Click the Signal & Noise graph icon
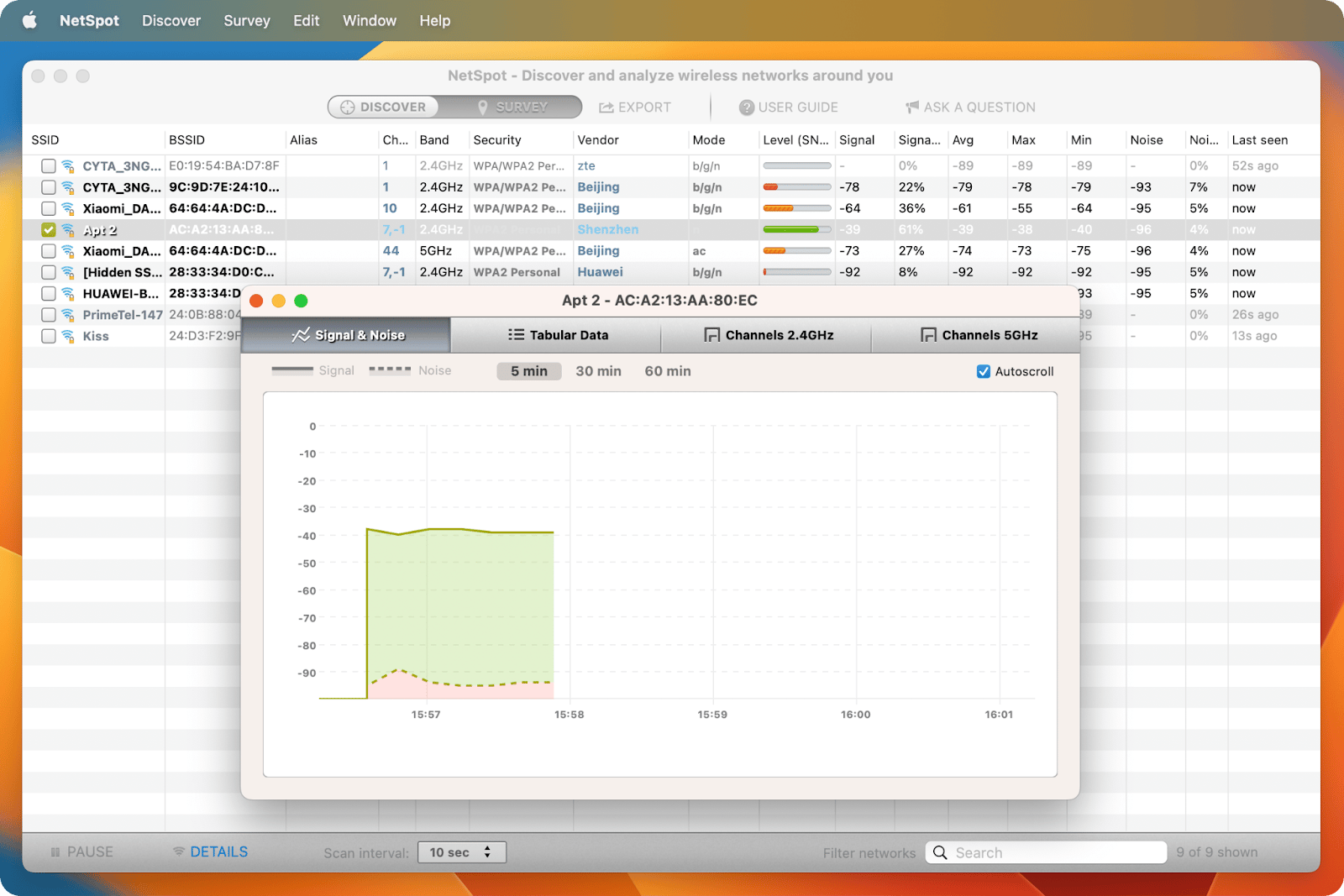Image resolution: width=1344 pixels, height=896 pixels. pyautogui.click(x=301, y=335)
